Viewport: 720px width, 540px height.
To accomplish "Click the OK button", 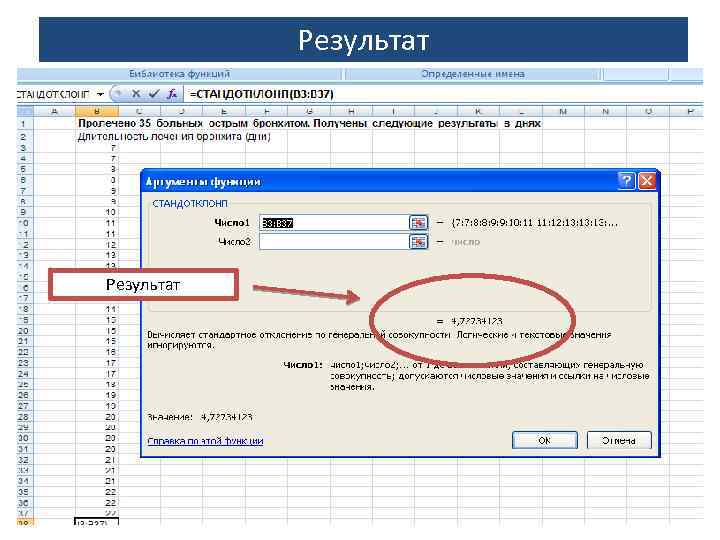I will tap(545, 440).
